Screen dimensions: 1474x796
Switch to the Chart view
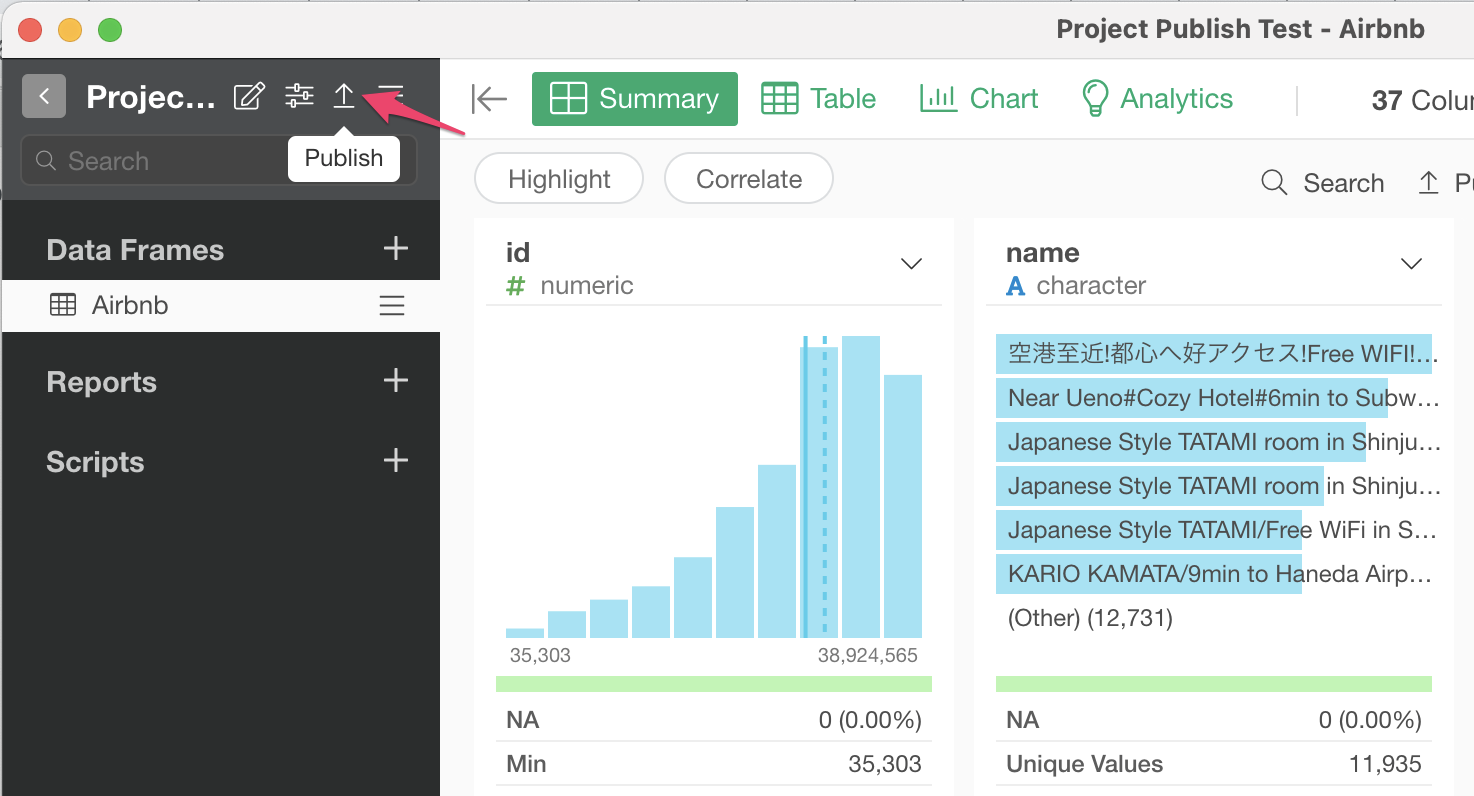coord(979,99)
